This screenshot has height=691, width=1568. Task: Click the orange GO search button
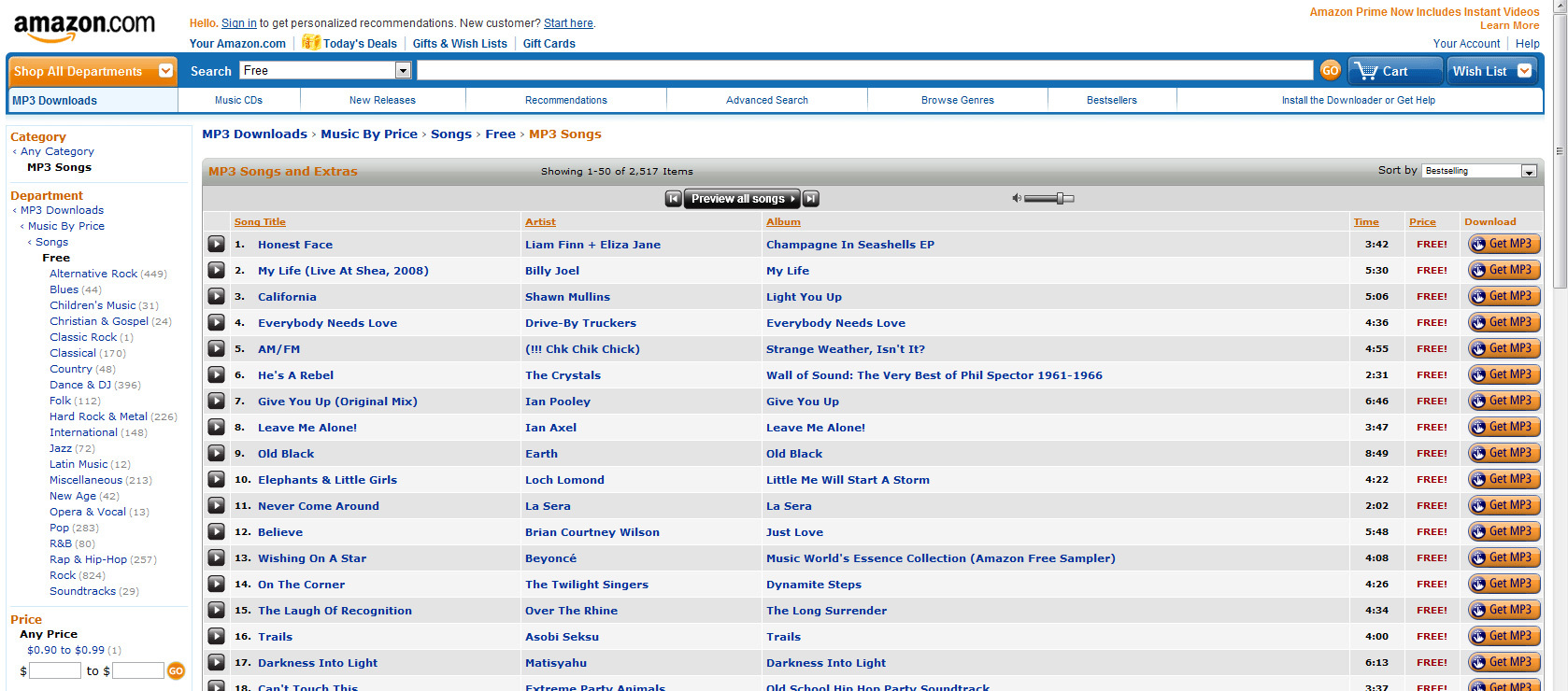pos(1330,70)
